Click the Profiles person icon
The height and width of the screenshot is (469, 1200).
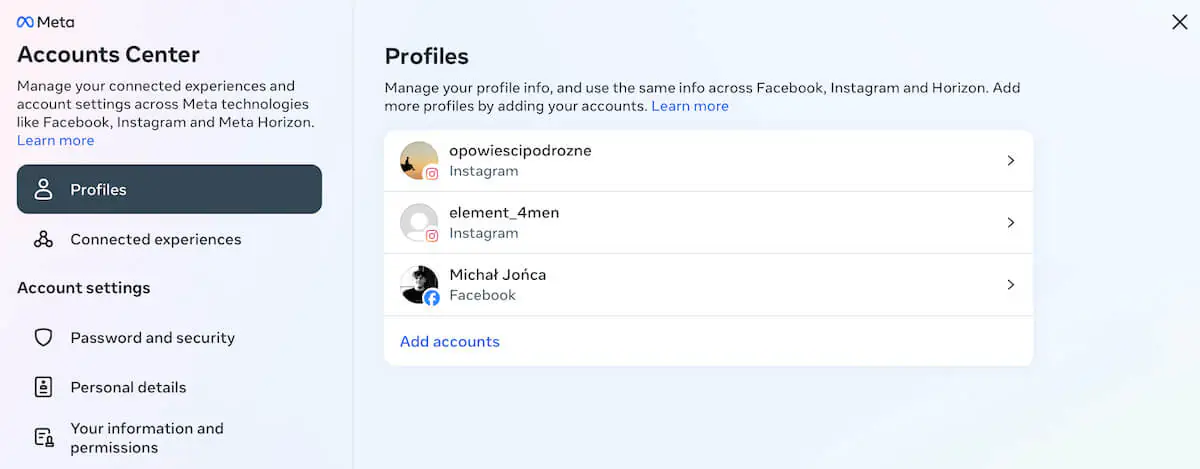click(x=43, y=190)
